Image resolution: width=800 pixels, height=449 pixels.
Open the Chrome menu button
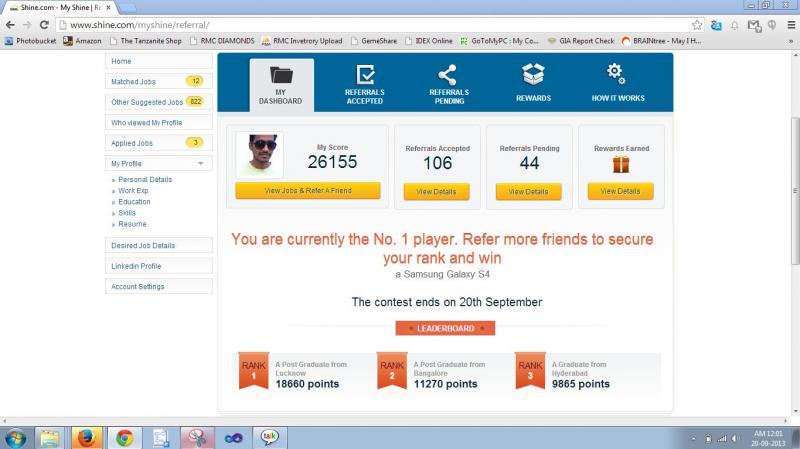click(x=788, y=24)
